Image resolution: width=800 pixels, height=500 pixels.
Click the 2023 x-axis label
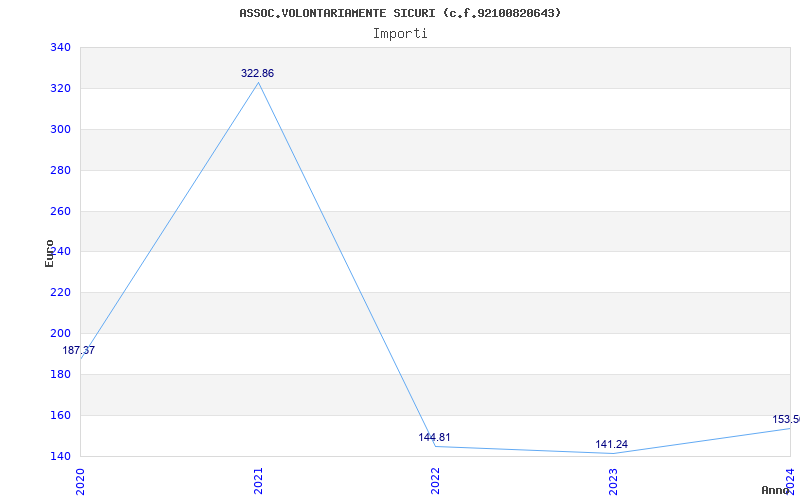pos(613,480)
